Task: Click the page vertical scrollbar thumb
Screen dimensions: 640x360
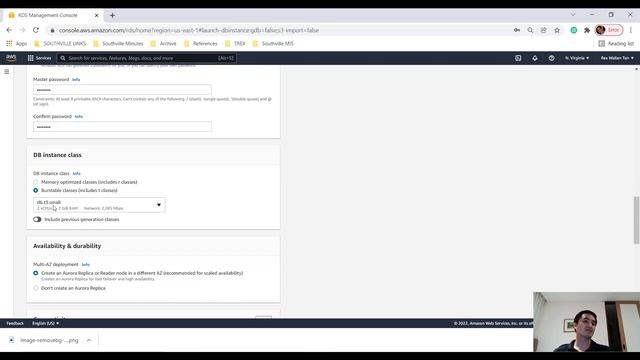Action: point(636,220)
